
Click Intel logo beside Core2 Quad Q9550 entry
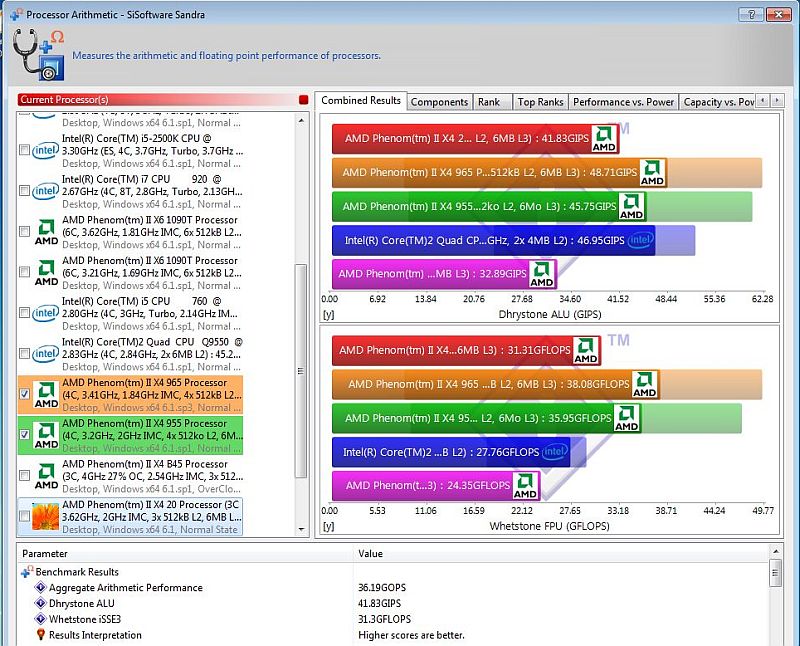[45, 354]
